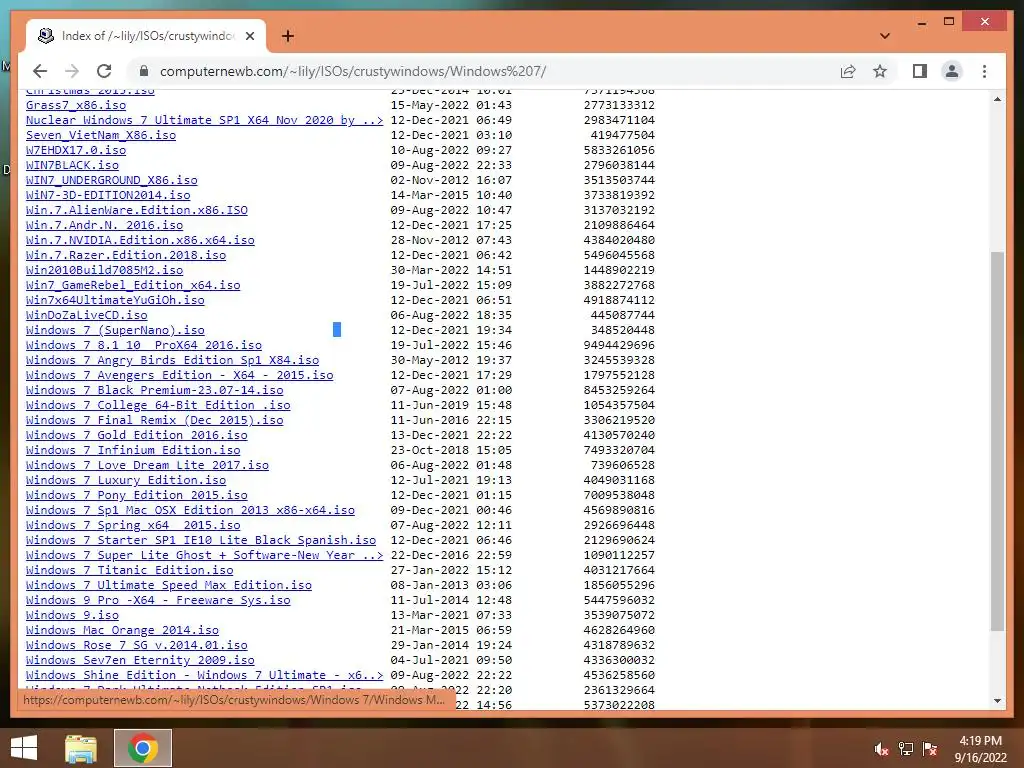The width and height of the screenshot is (1024, 768).
Task: Download Windows 7 Ultimate Speed Max Edition
Action: click(168, 586)
